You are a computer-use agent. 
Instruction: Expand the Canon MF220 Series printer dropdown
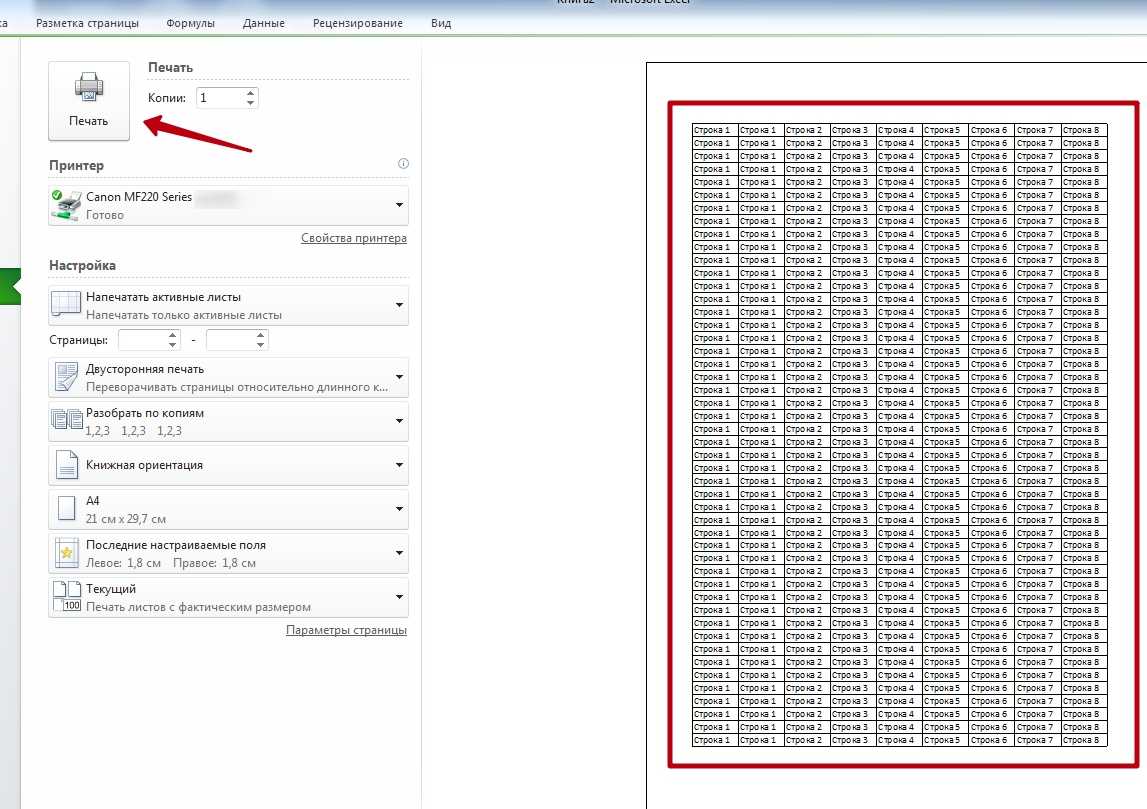399,205
